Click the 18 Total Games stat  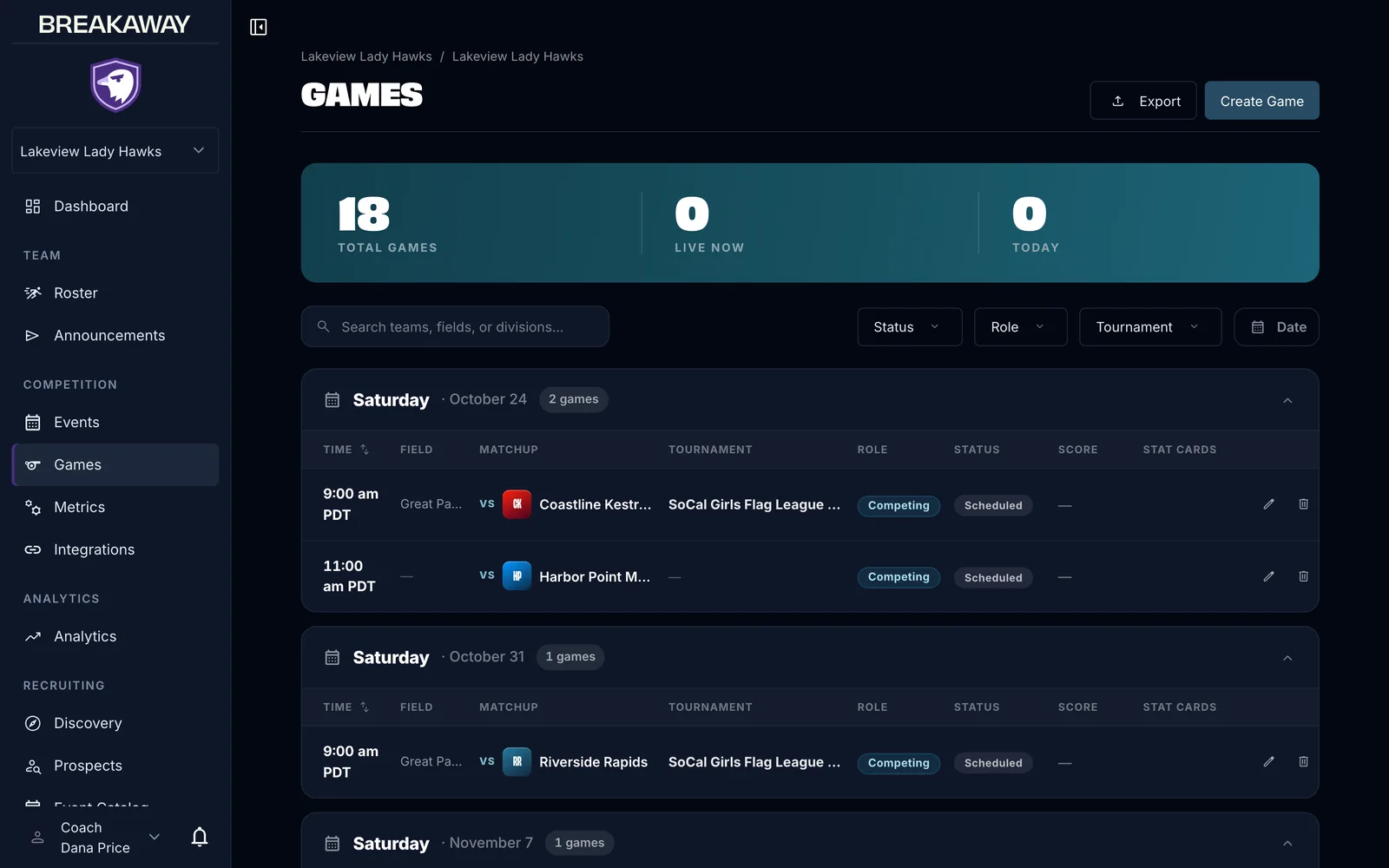[x=387, y=223]
